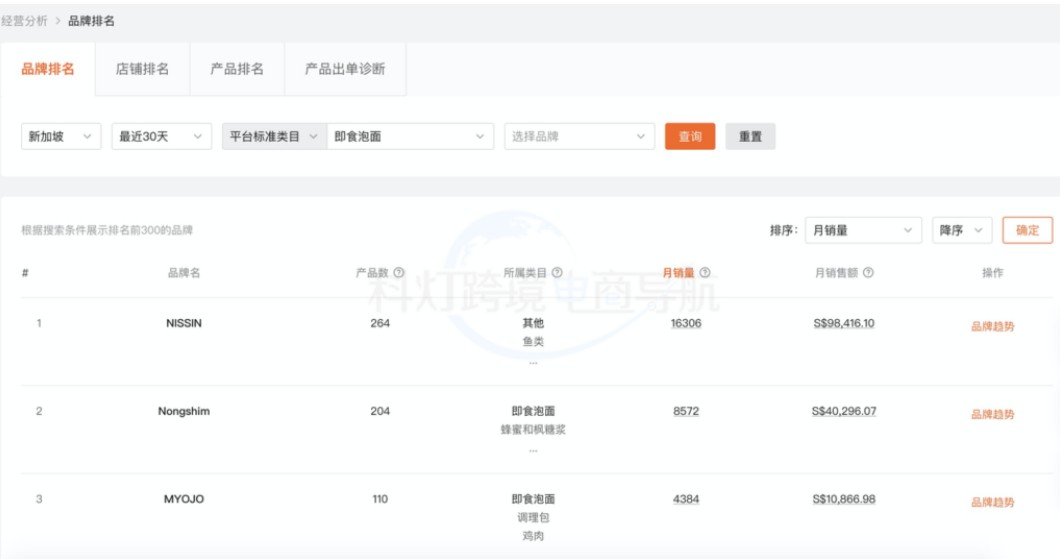Switch to the 店铺排名 tab
The width and height of the screenshot is (1060, 559).
click(142, 69)
